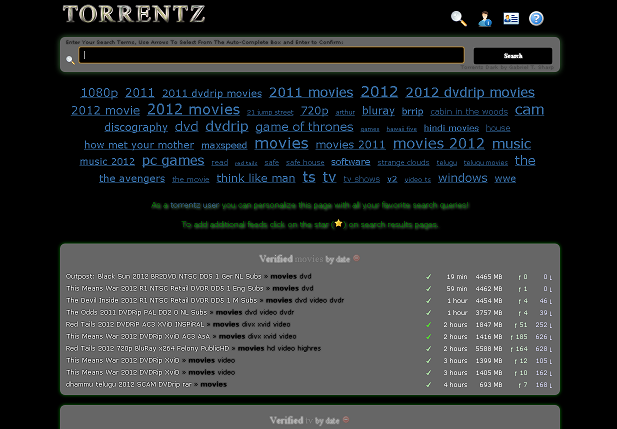Screen dimensions: 617x429
Task: Open the tv shows tag
Action: [x=362, y=179]
